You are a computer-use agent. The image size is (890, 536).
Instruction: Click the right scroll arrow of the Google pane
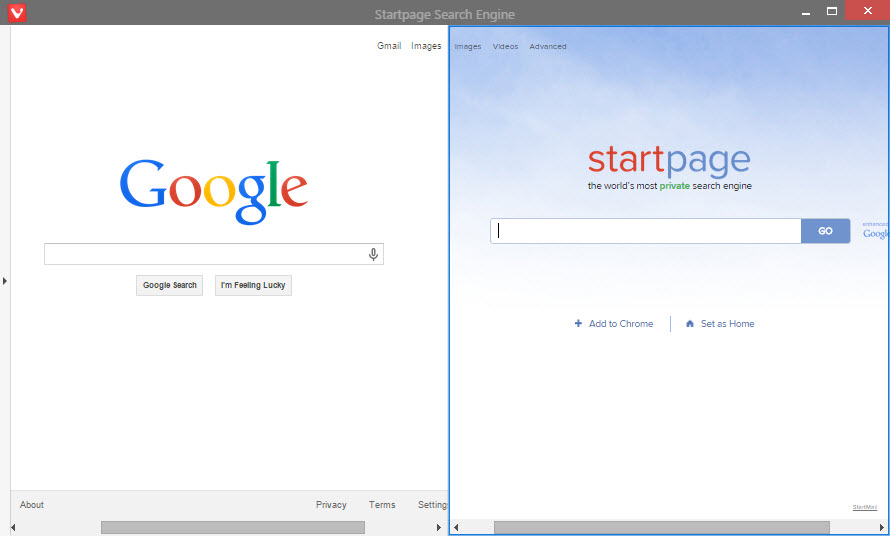(x=438, y=527)
